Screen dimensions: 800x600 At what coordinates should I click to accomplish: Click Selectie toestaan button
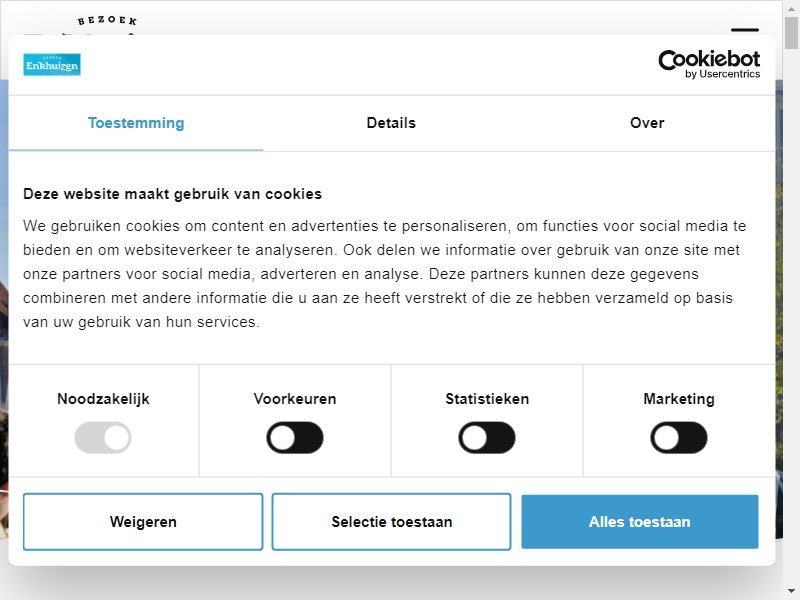coord(391,521)
